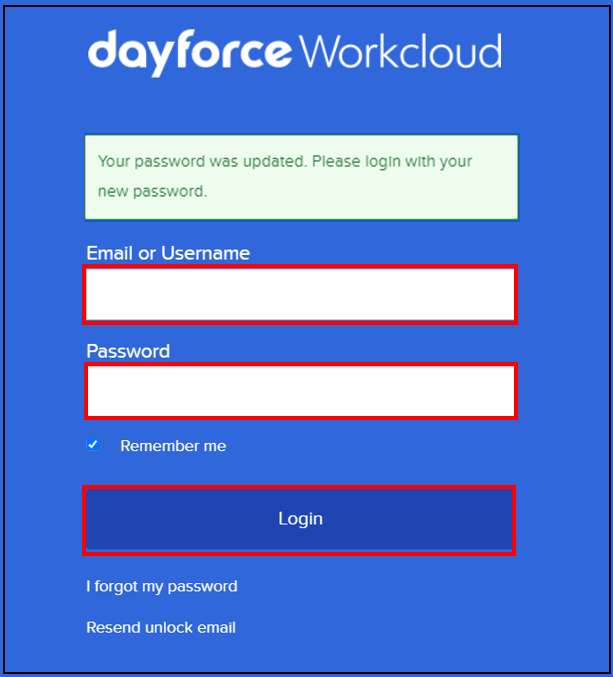Select the Resend unlock email link
This screenshot has height=677, width=613.
[161, 628]
